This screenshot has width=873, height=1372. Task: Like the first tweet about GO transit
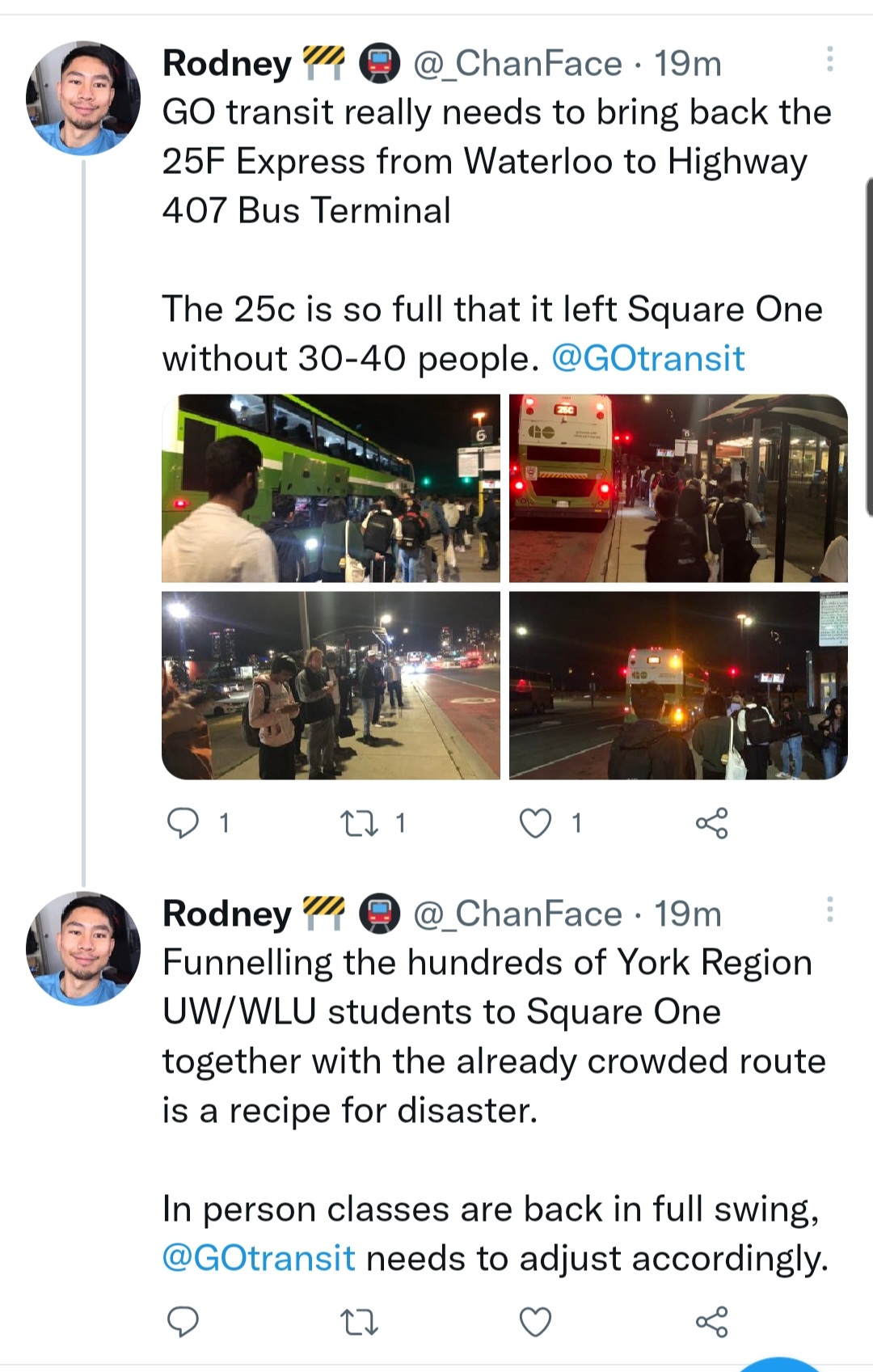point(535,823)
